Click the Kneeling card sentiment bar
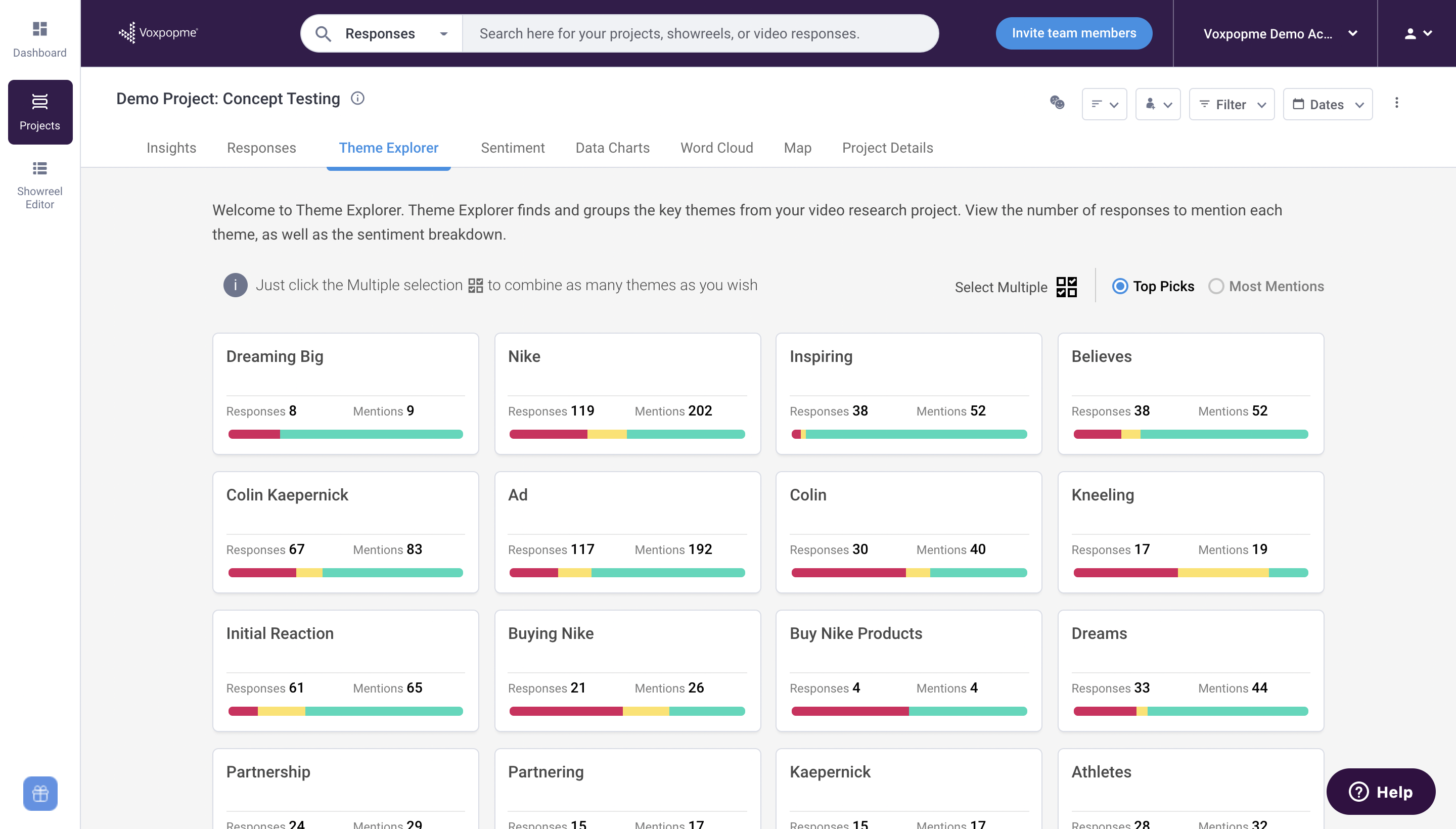Image resolution: width=1456 pixels, height=829 pixels. [x=1191, y=573]
